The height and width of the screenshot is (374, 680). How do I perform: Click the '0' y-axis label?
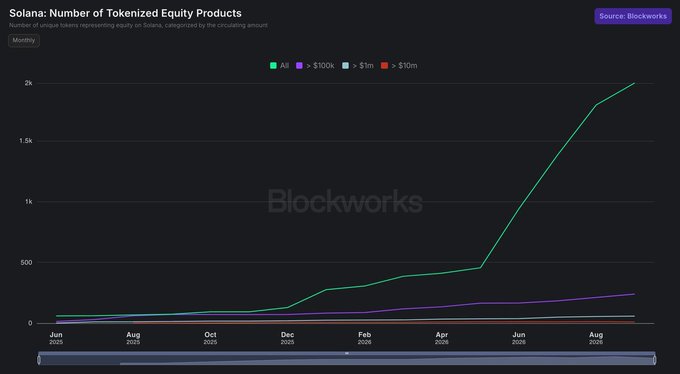30,323
